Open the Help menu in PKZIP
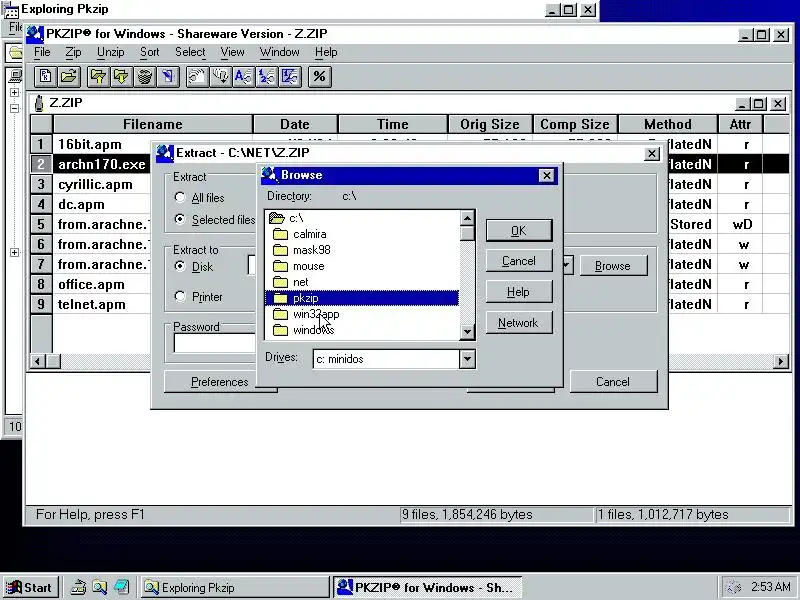 [326, 52]
